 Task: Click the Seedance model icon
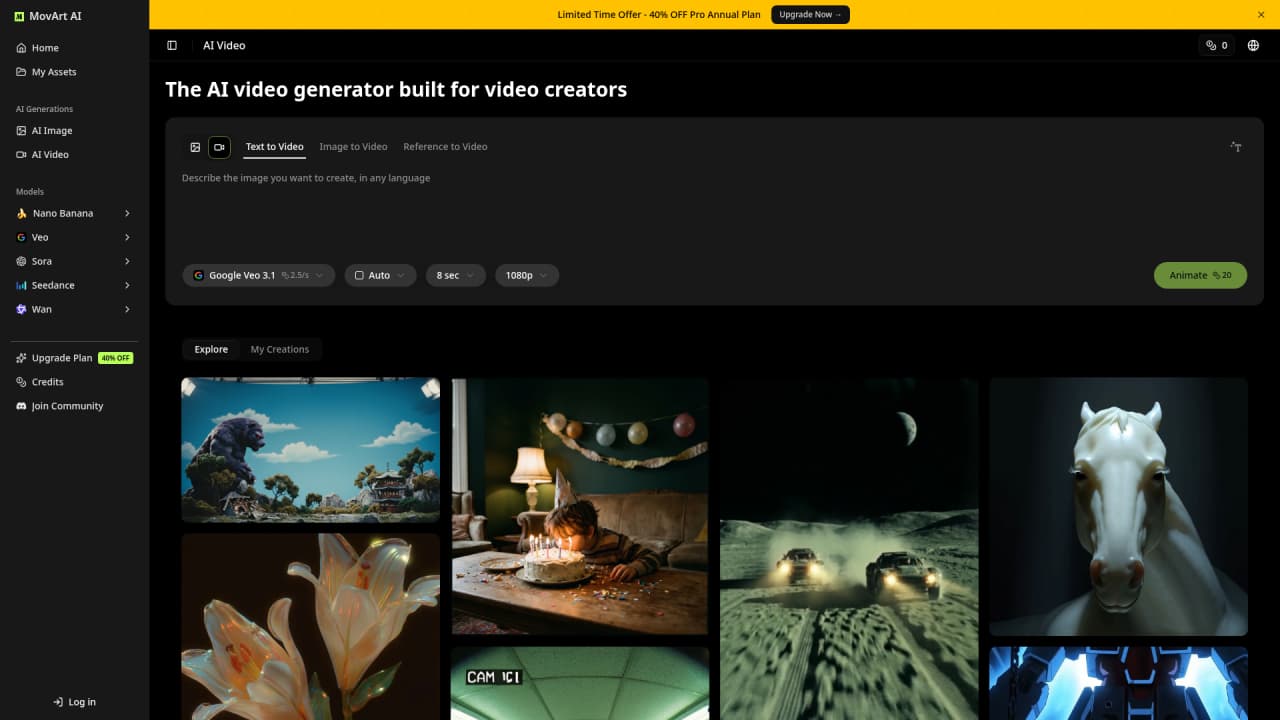21,285
